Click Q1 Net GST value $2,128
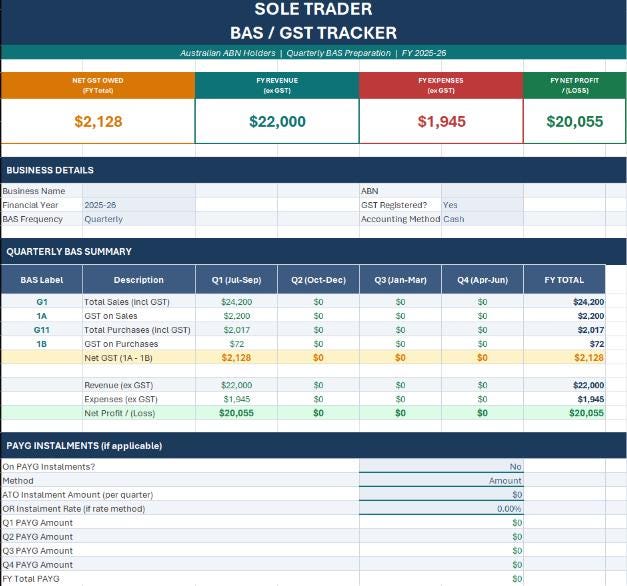627x586 pixels. click(236, 358)
